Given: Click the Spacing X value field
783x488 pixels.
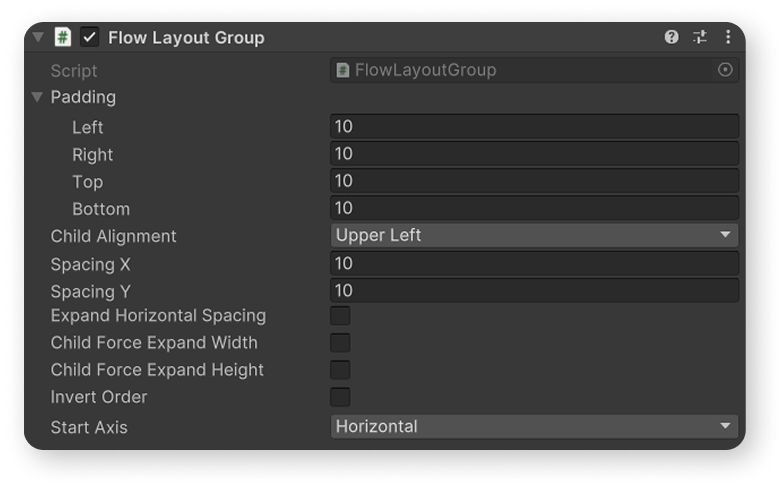Looking at the screenshot, I should (534, 263).
